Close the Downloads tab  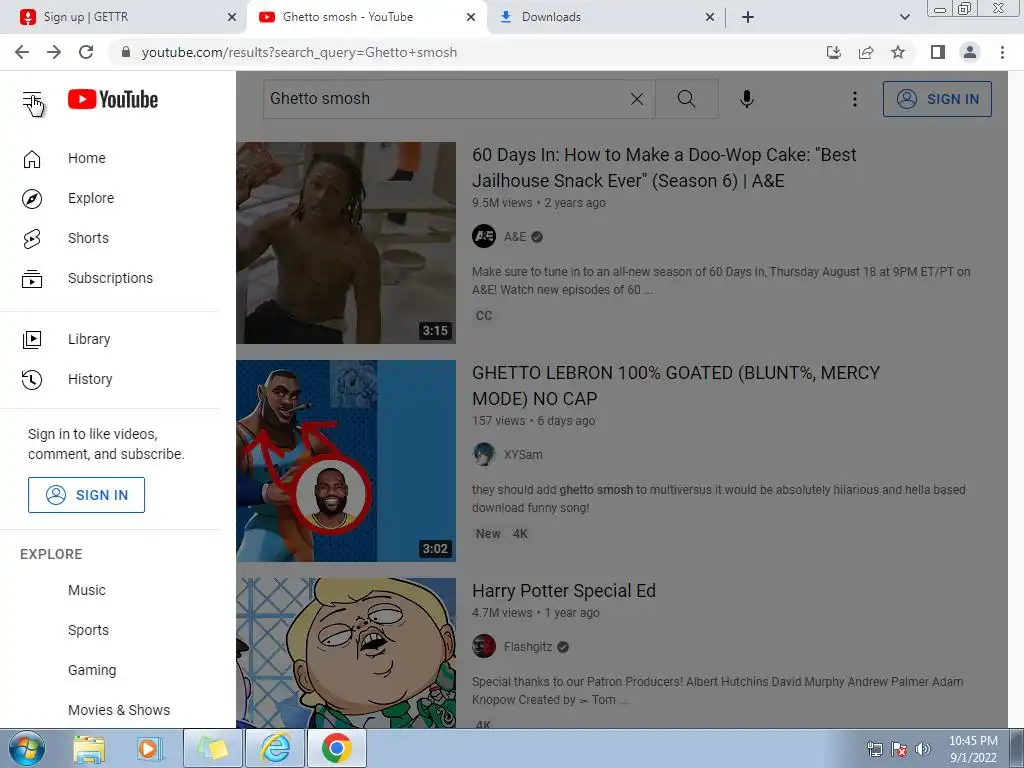coord(710,18)
